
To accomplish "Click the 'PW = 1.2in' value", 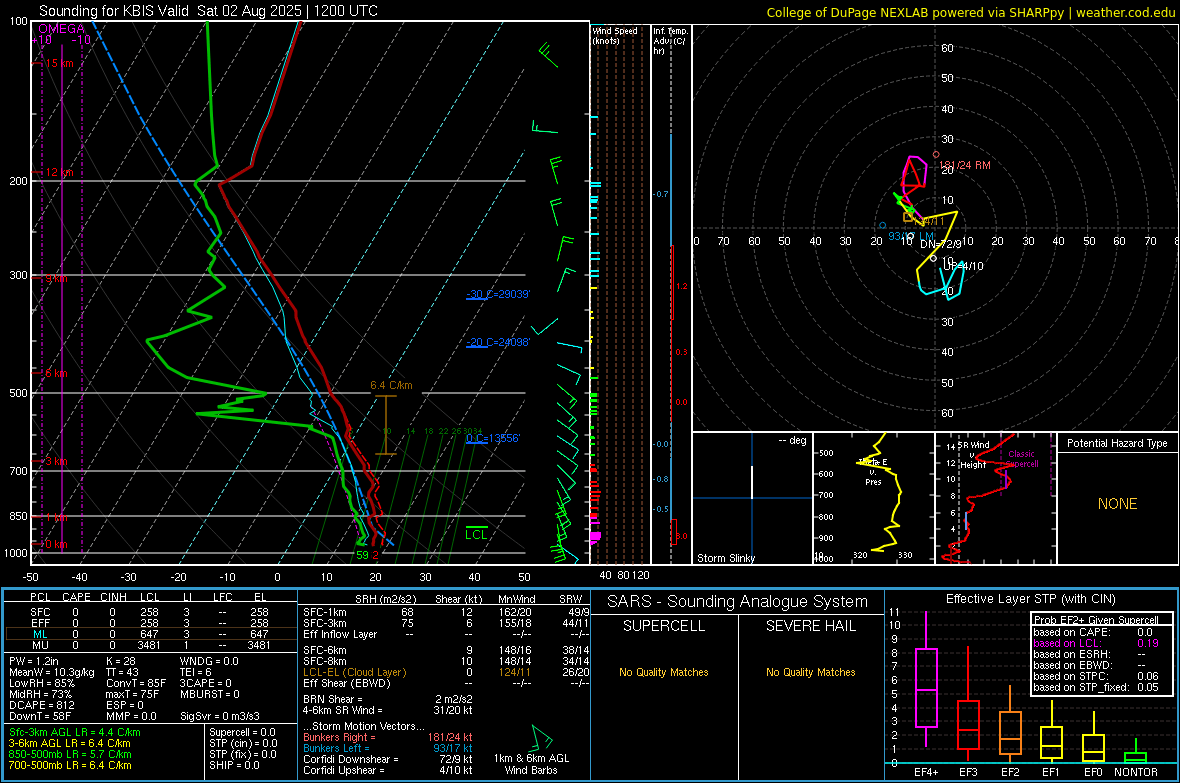I will (x=34, y=661).
